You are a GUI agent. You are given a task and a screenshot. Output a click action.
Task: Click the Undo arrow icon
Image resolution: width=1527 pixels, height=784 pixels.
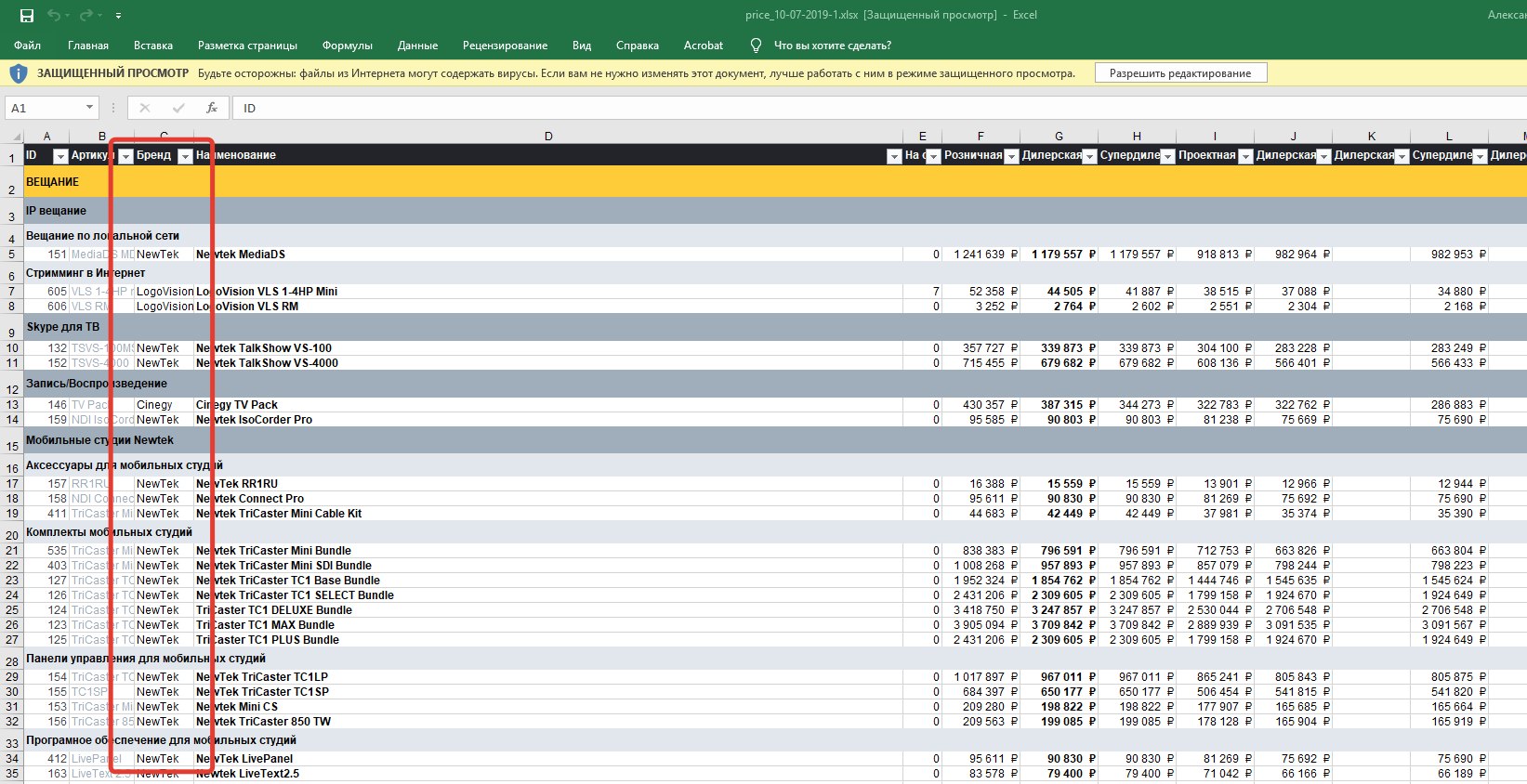[54, 16]
